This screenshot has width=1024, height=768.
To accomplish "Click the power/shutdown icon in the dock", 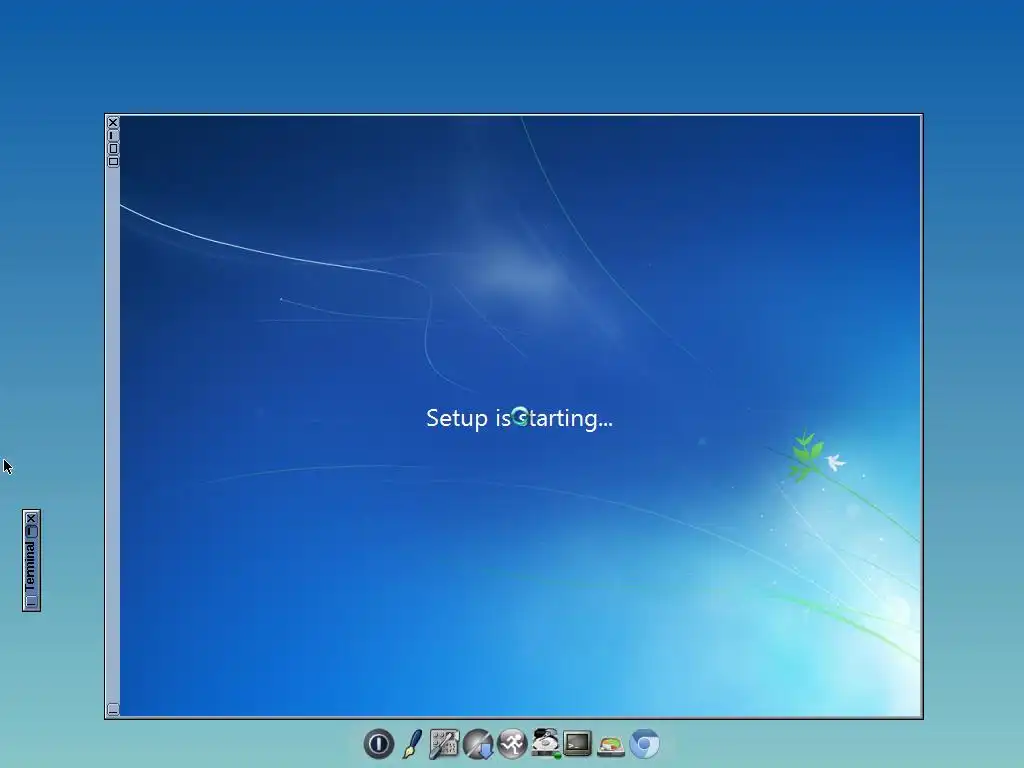I will [379, 744].
